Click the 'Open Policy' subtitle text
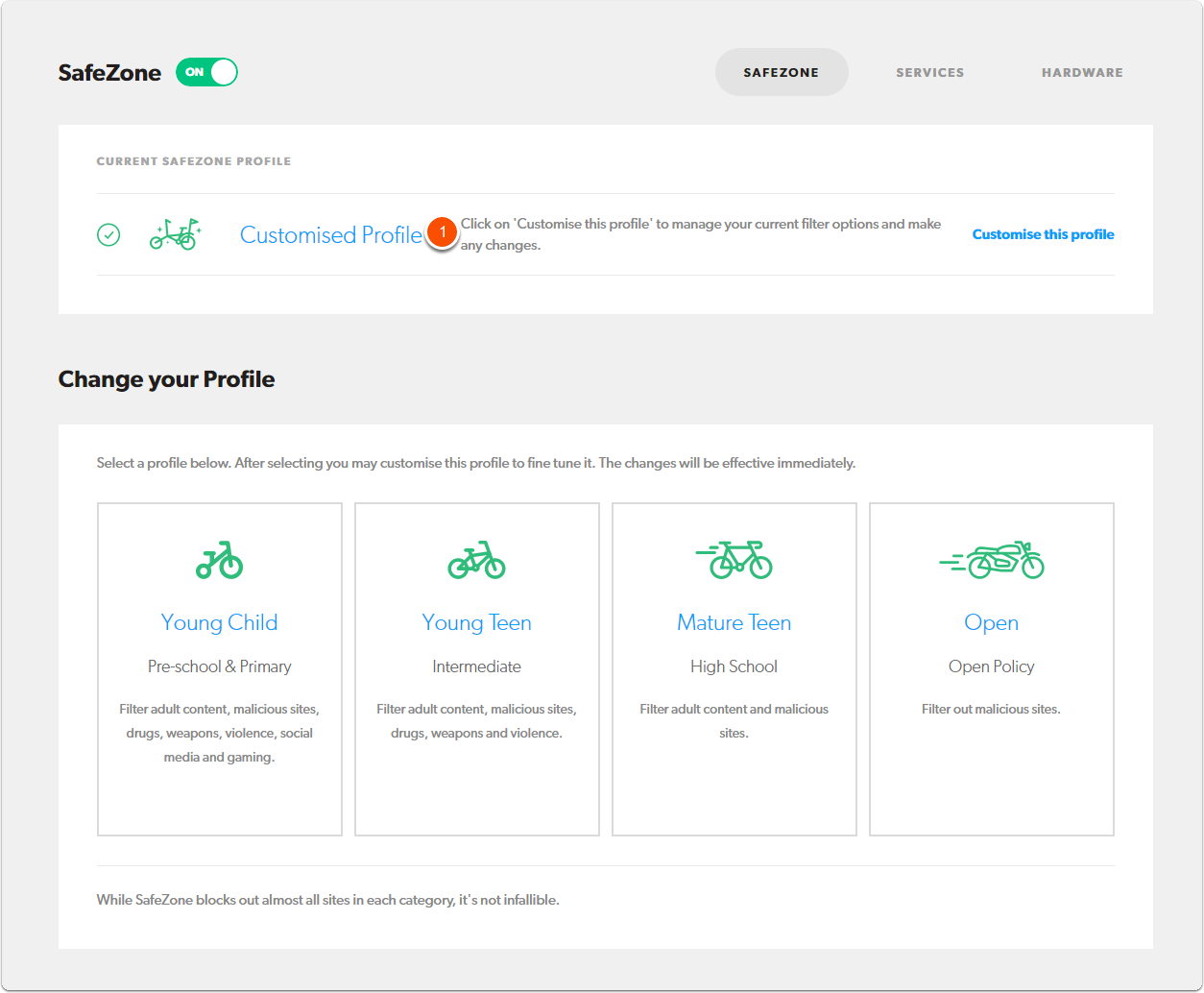Screen dimensions: 1204x993 pyautogui.click(x=991, y=666)
